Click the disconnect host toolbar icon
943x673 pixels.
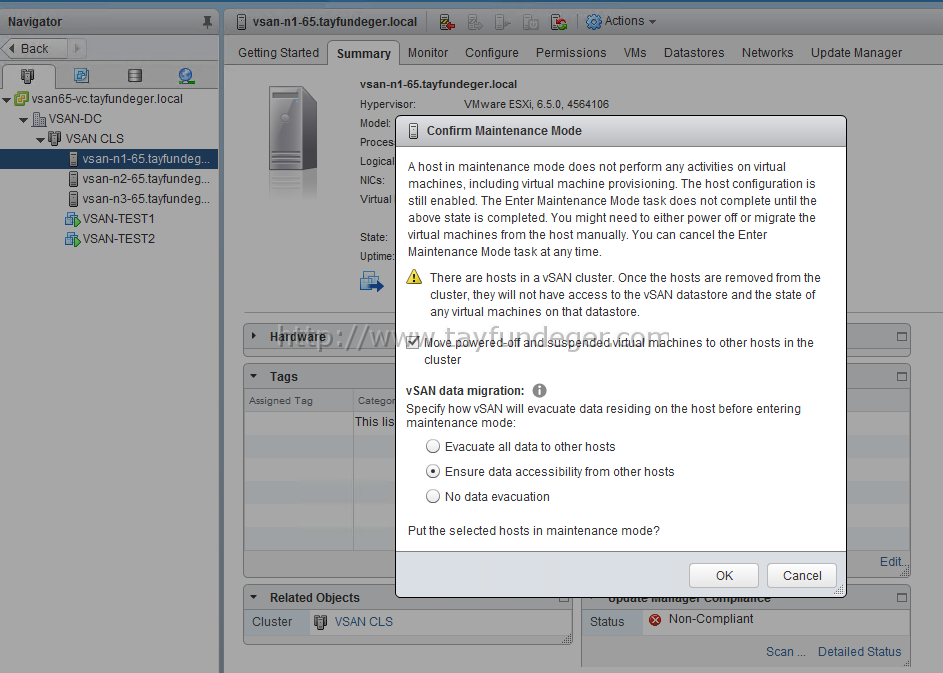503,22
